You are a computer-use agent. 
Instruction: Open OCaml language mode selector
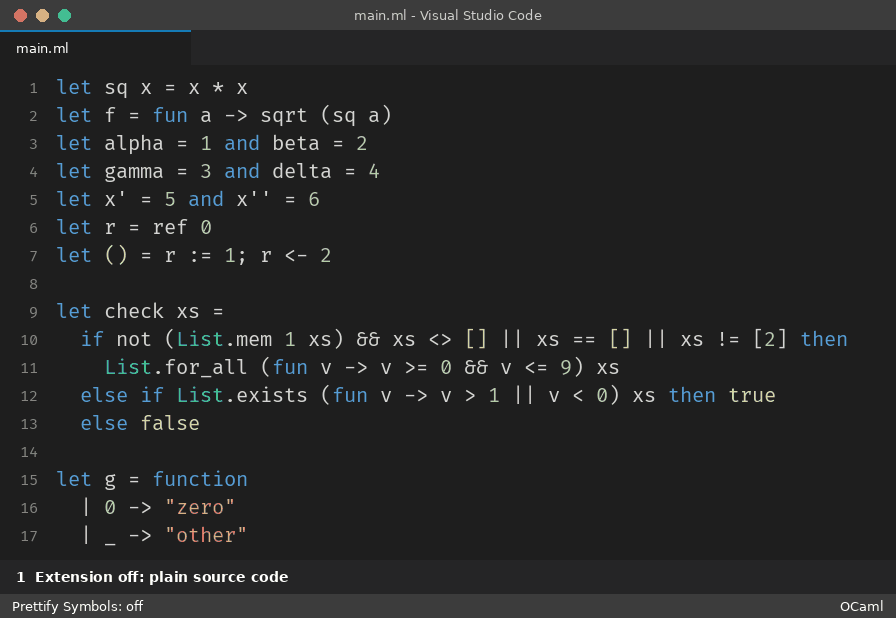pos(861,606)
